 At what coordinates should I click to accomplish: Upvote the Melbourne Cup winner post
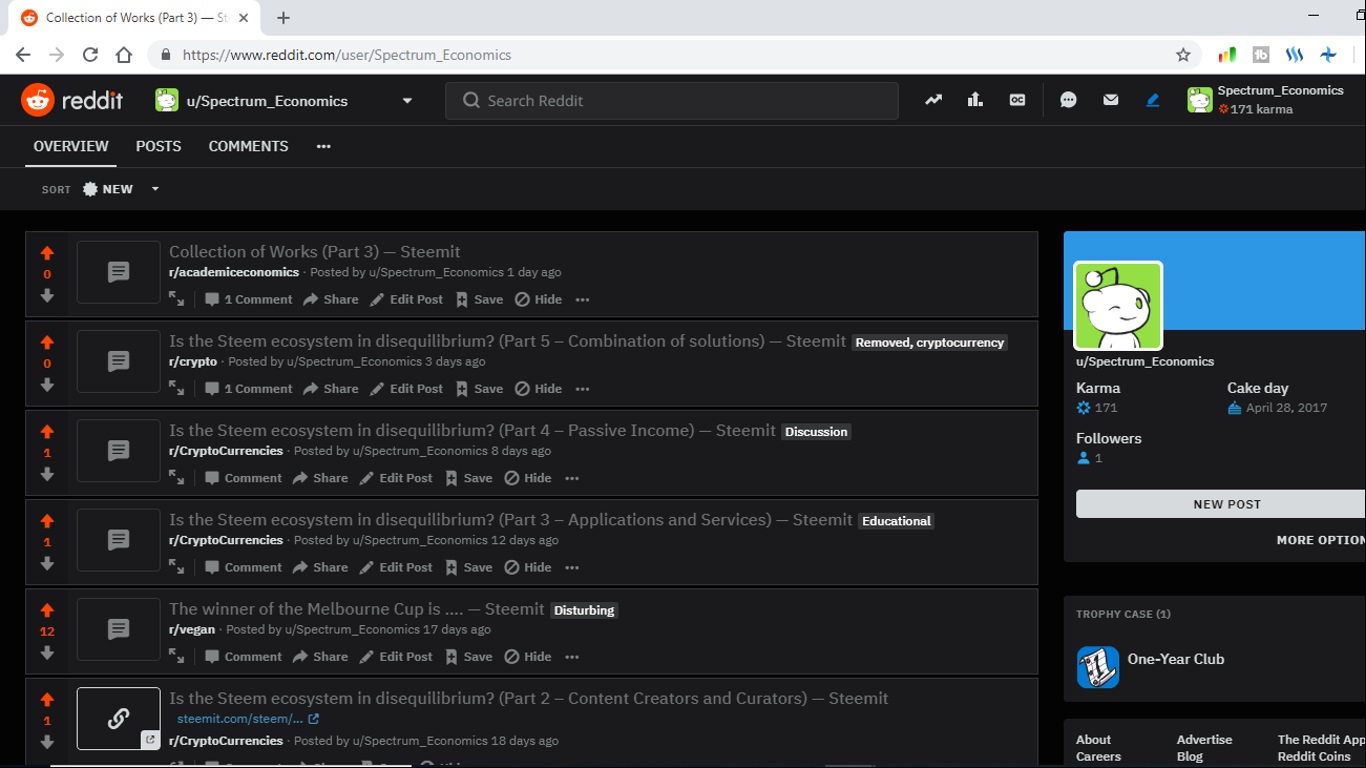click(47, 611)
